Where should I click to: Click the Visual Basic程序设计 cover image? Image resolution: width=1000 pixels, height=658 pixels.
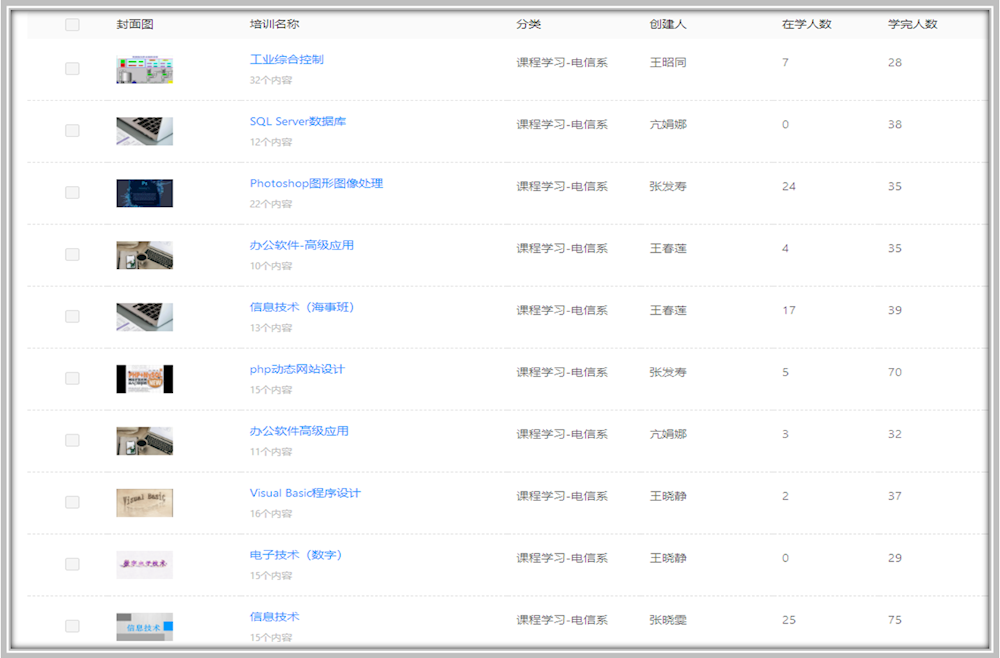[x=144, y=502]
